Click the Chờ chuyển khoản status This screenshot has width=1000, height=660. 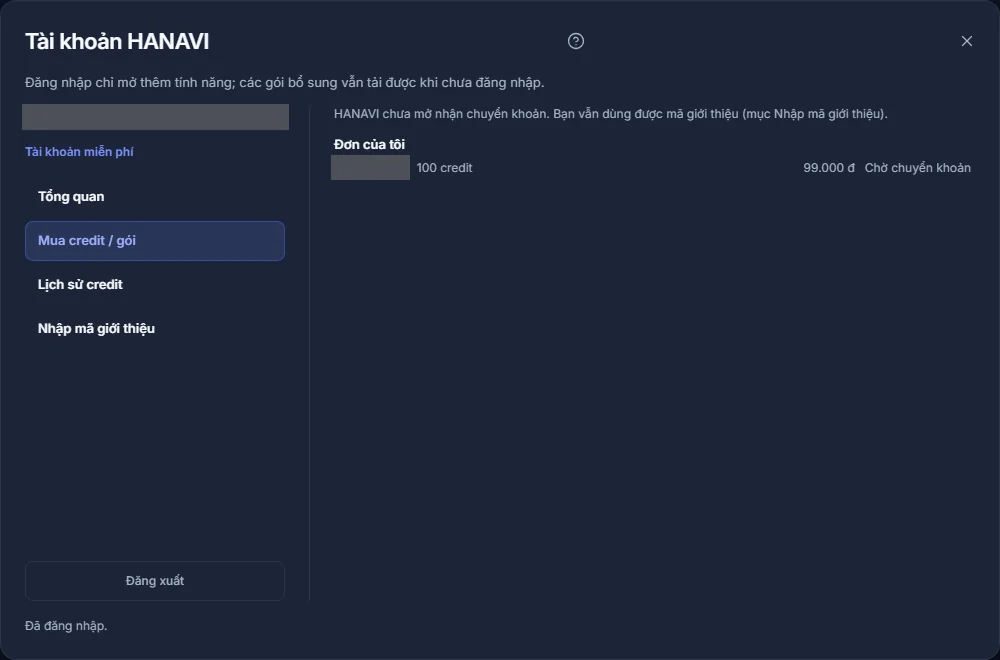tap(918, 168)
